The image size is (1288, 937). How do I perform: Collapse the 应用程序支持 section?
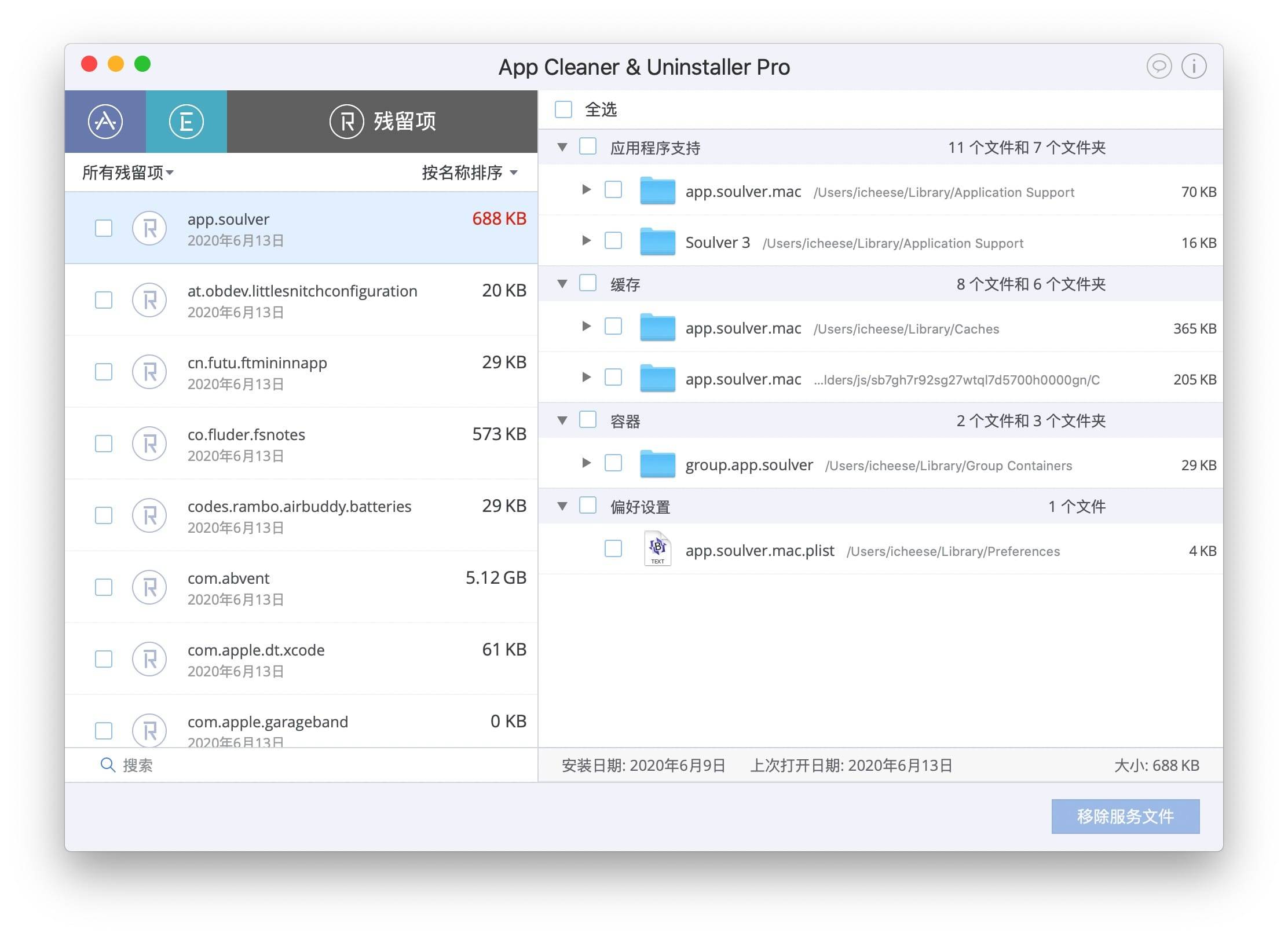coord(562,147)
